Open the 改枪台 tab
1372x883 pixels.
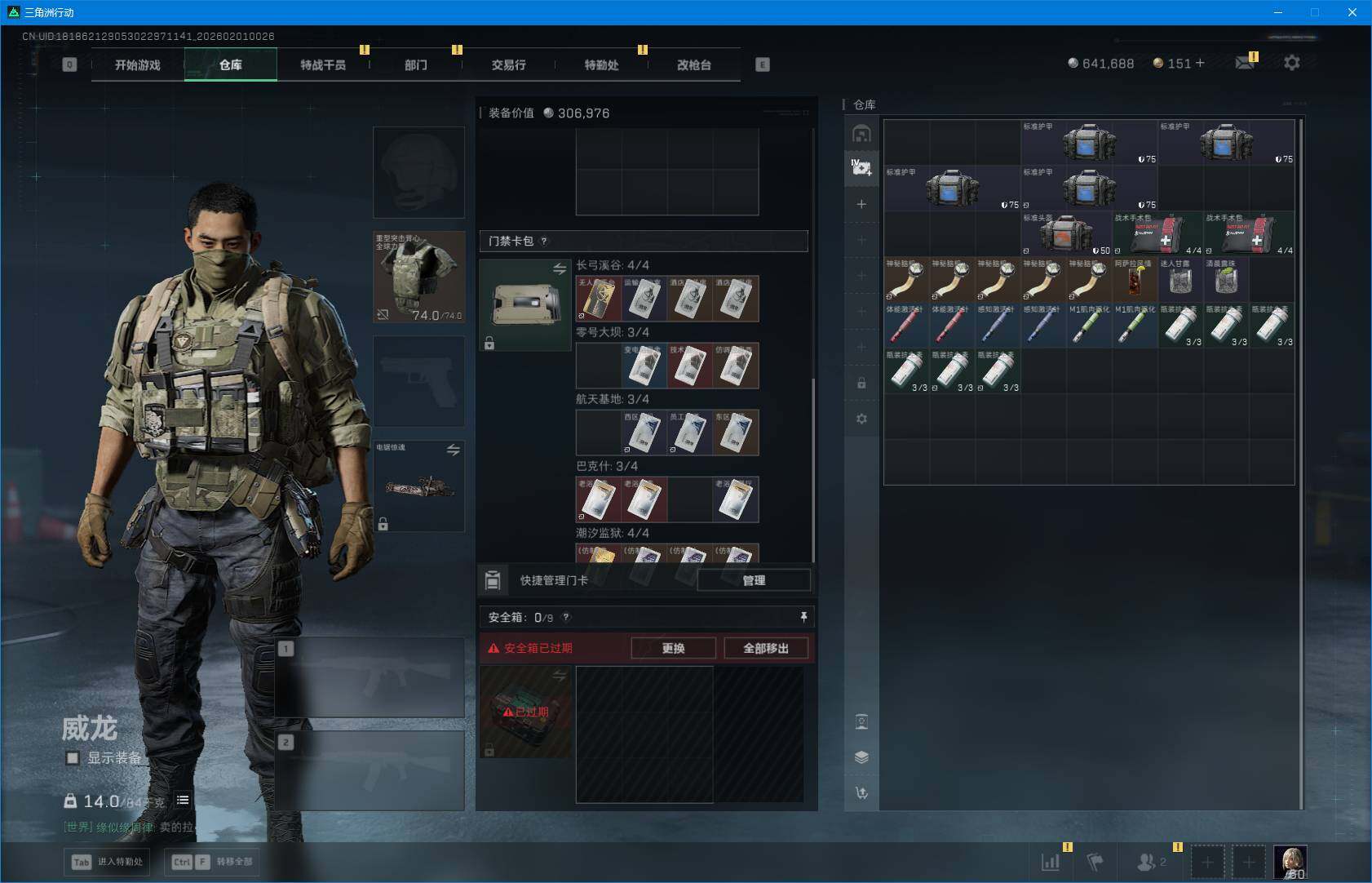point(694,64)
